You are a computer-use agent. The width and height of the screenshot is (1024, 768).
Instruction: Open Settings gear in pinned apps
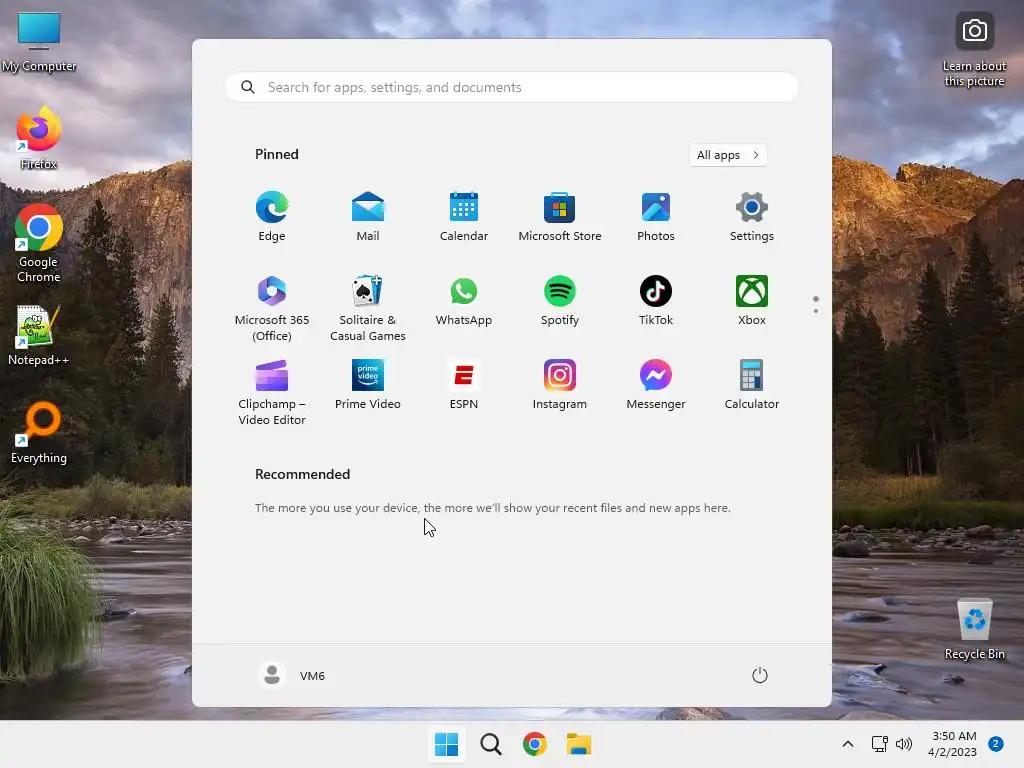[x=752, y=216]
